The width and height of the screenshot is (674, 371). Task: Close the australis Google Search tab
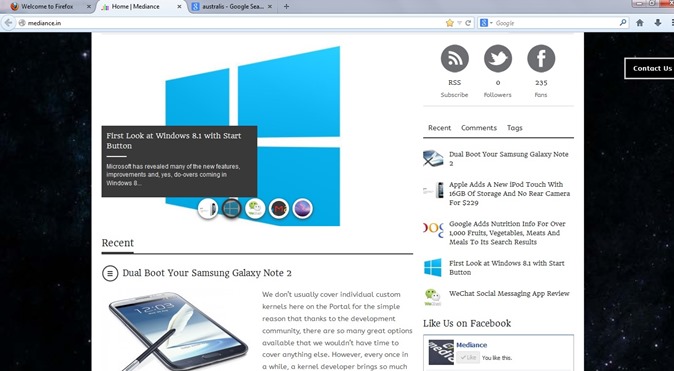click(x=270, y=6)
